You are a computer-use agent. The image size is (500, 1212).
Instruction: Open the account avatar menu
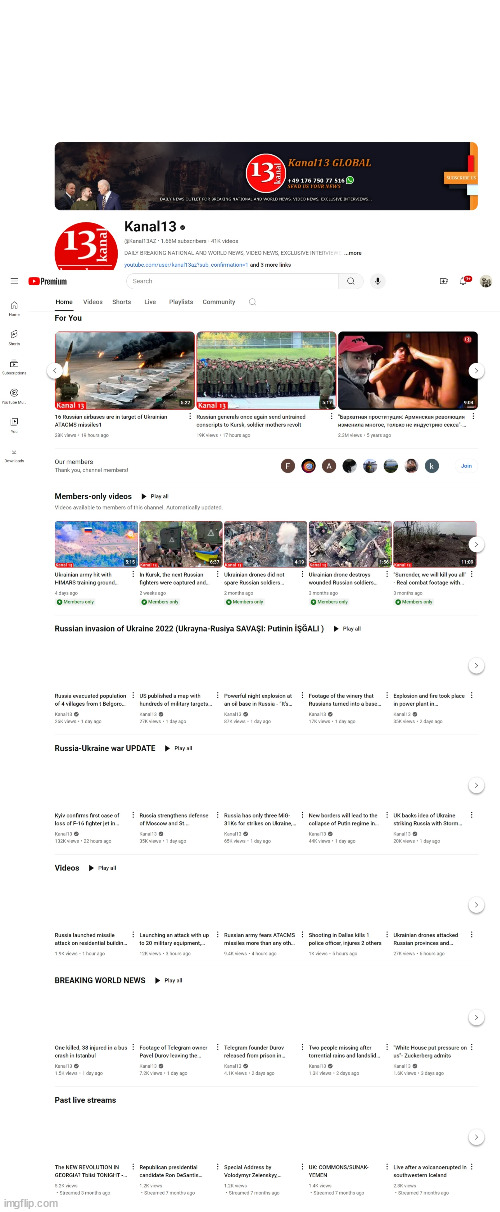click(486, 282)
